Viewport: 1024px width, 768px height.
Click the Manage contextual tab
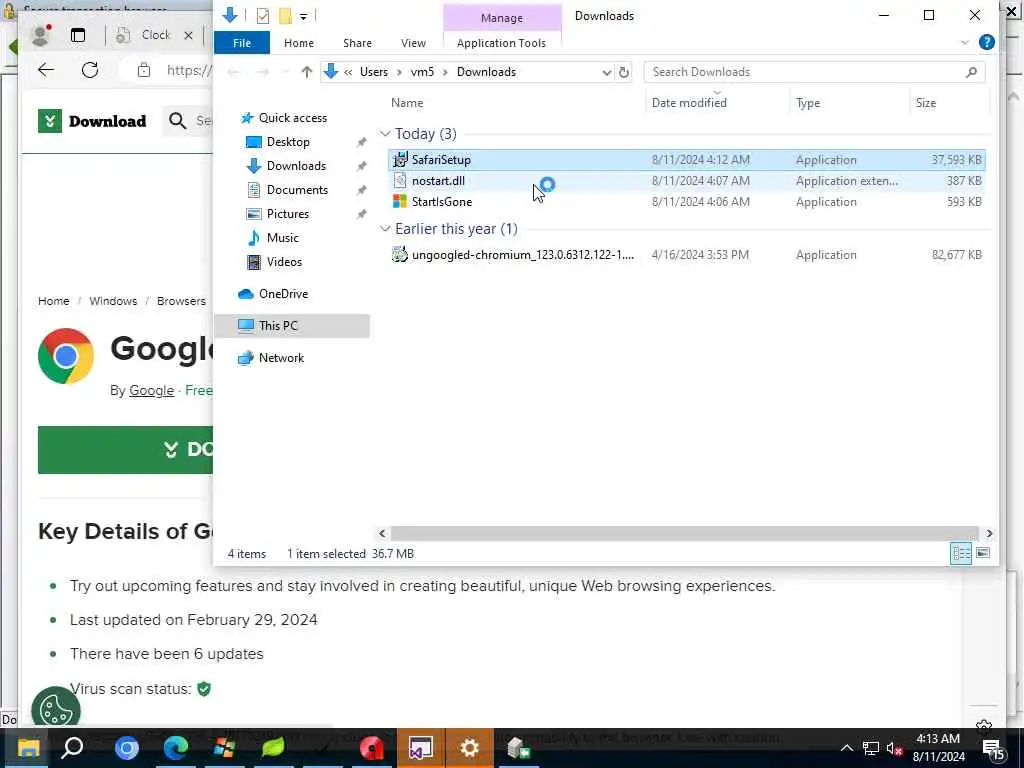click(x=501, y=18)
